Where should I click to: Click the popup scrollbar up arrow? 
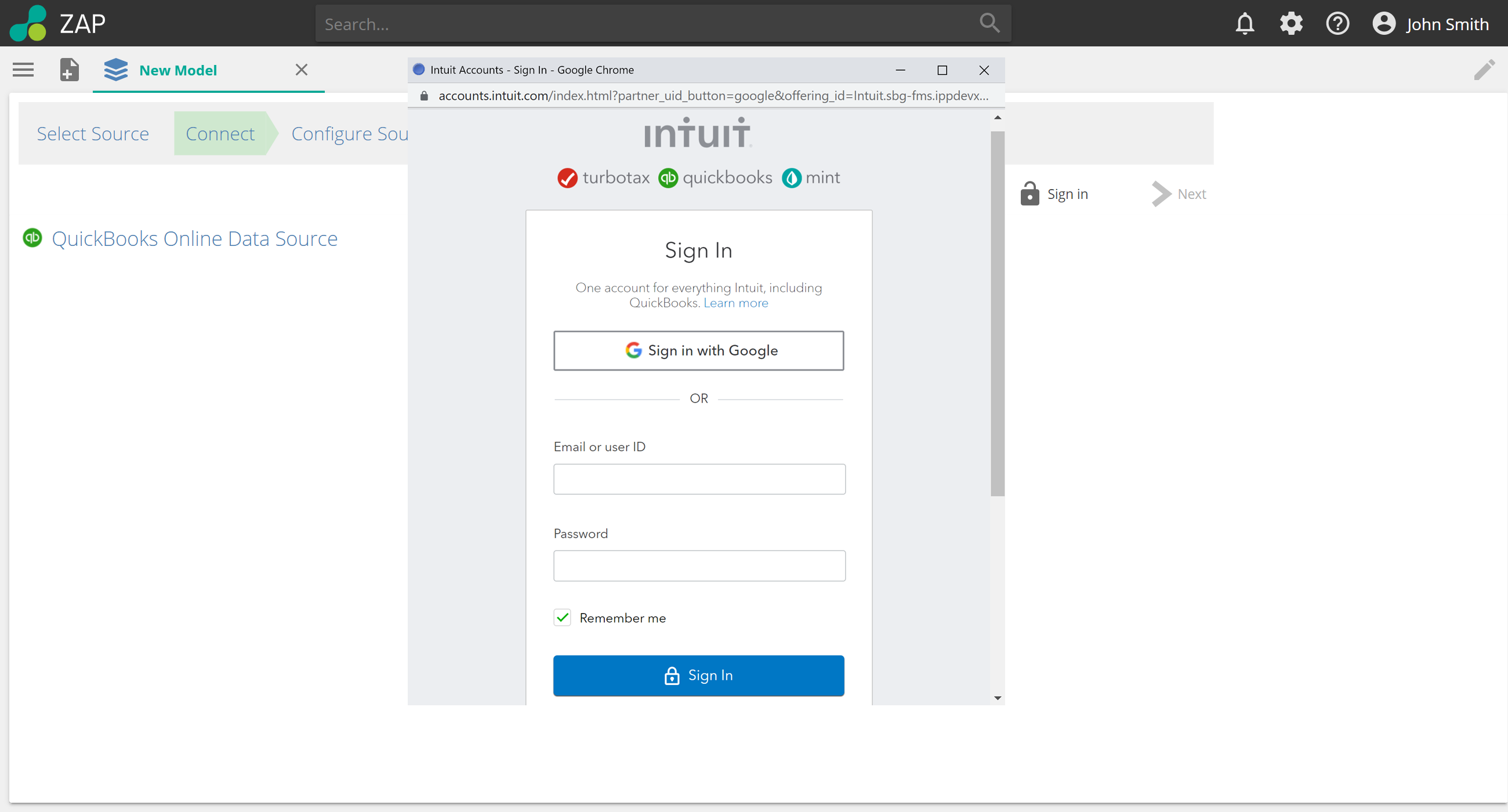(998, 118)
